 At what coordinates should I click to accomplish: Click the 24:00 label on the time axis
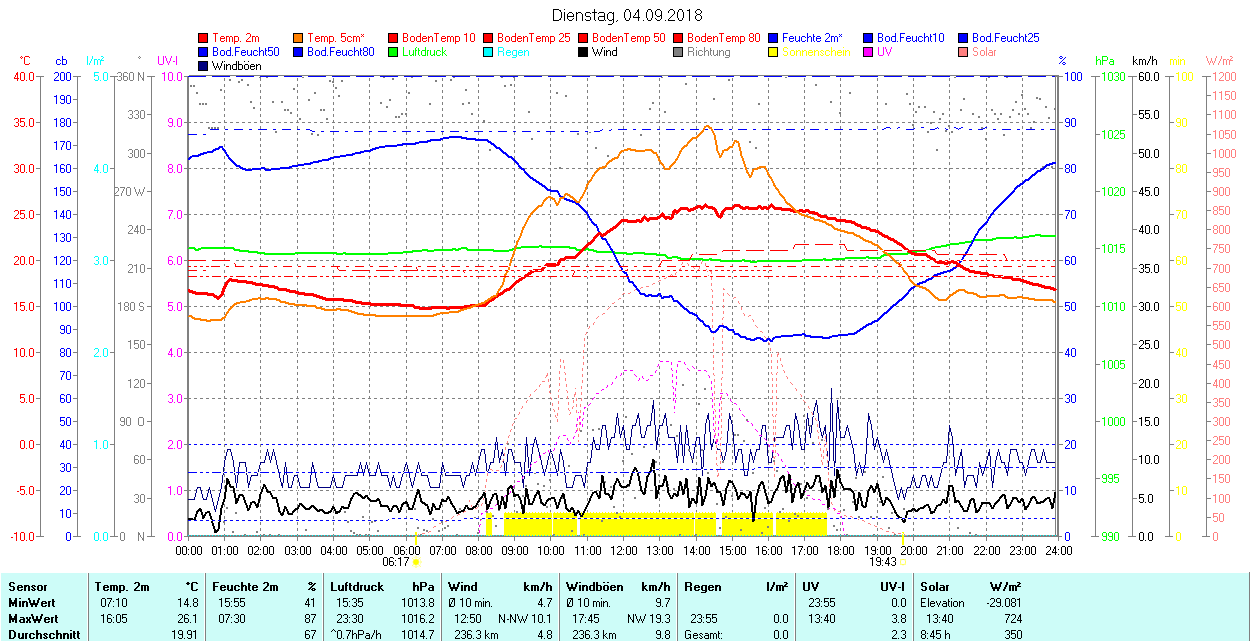tap(1058, 550)
